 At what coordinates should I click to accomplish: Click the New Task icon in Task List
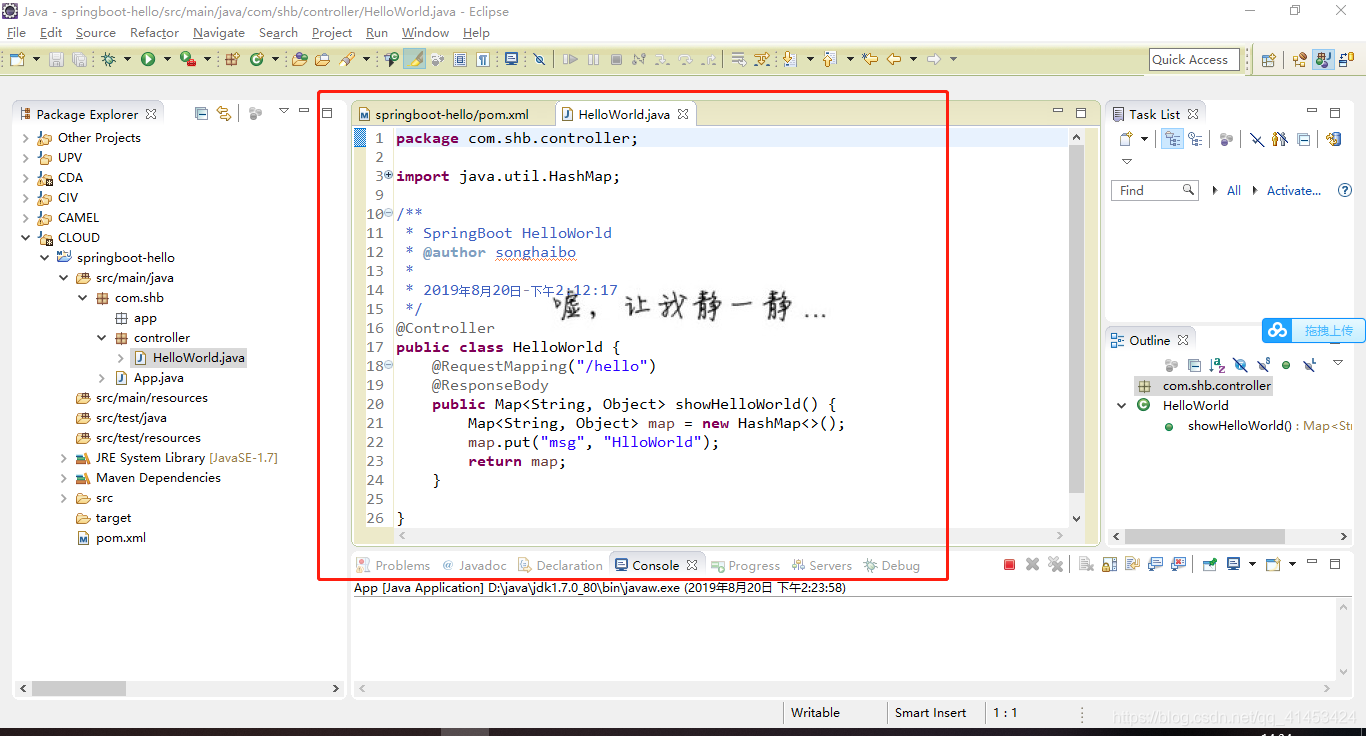[1126, 139]
